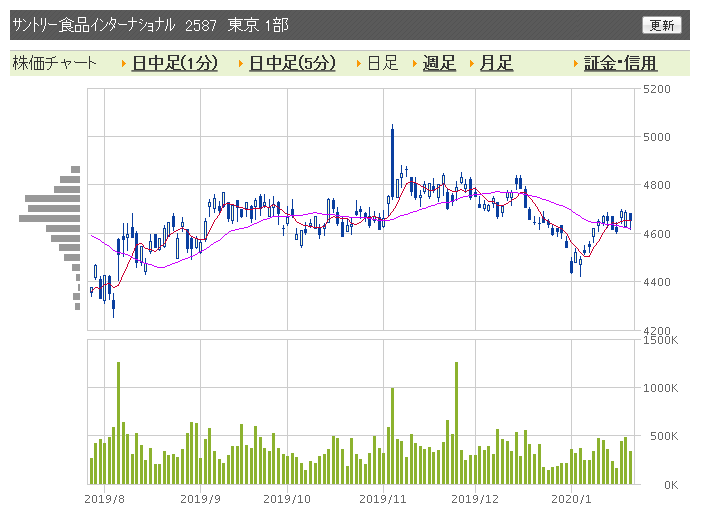Click the company title サントリー食品インターナショナル
701x520 pixels.
(93, 25)
